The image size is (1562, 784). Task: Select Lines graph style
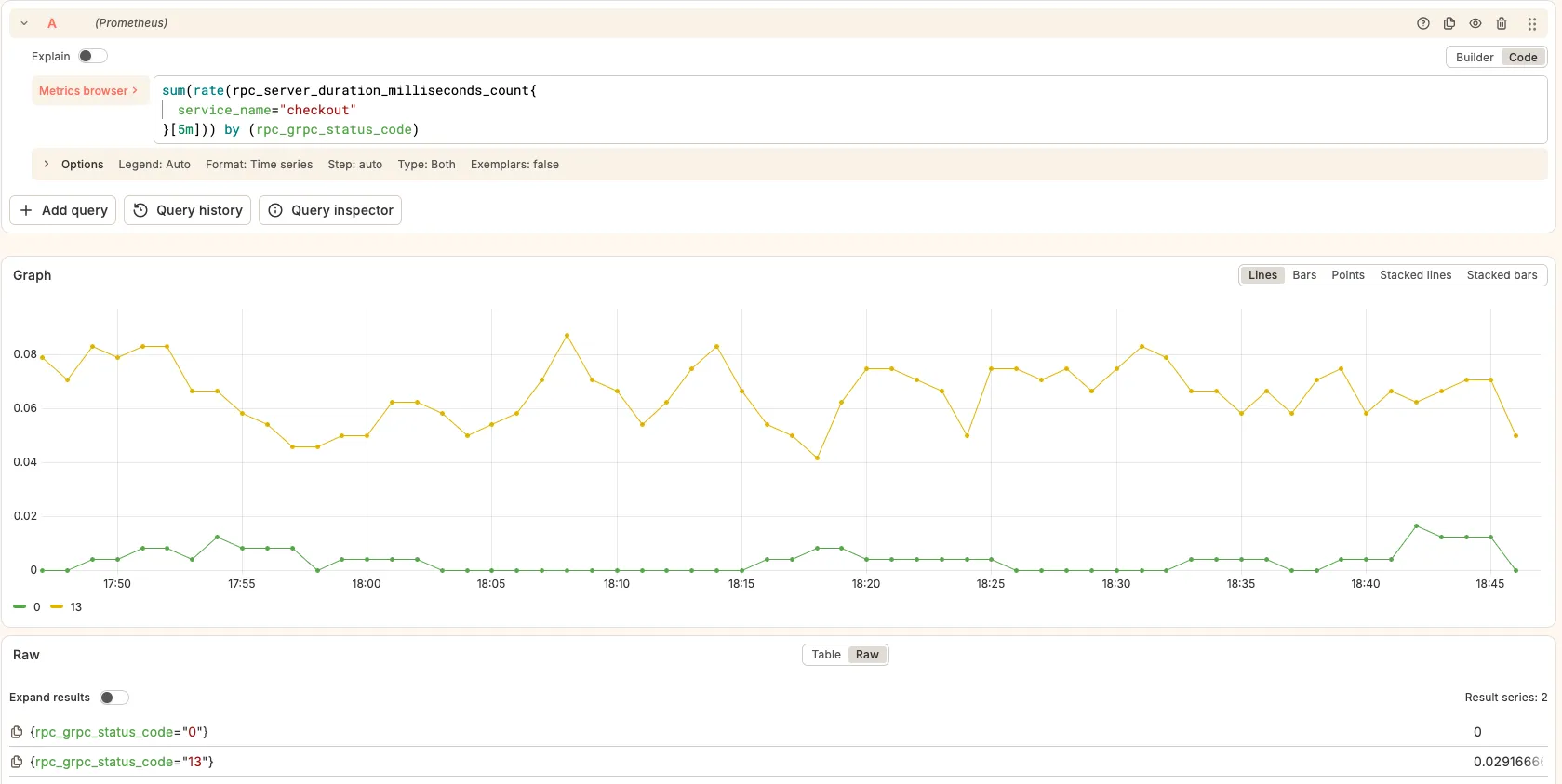point(1262,275)
